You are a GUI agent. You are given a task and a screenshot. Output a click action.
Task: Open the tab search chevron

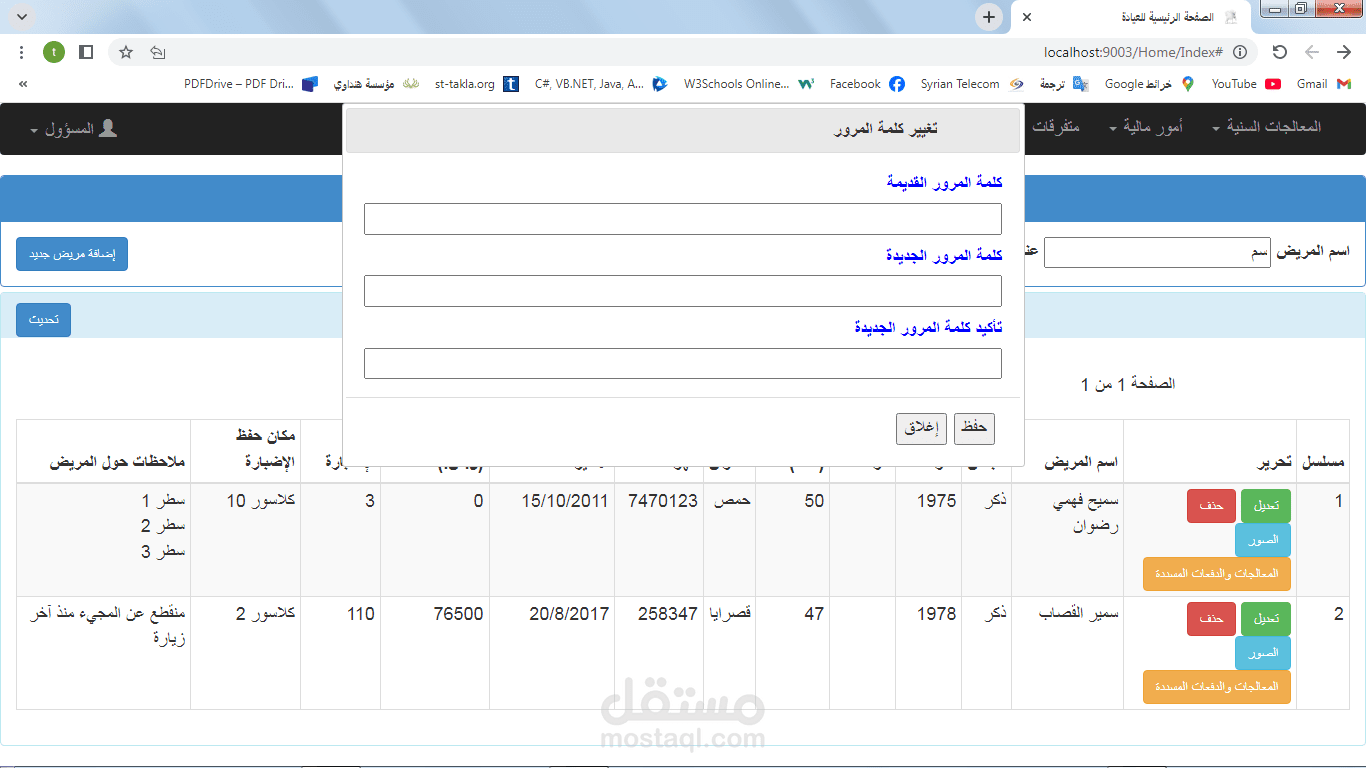pyautogui.click(x=22, y=17)
